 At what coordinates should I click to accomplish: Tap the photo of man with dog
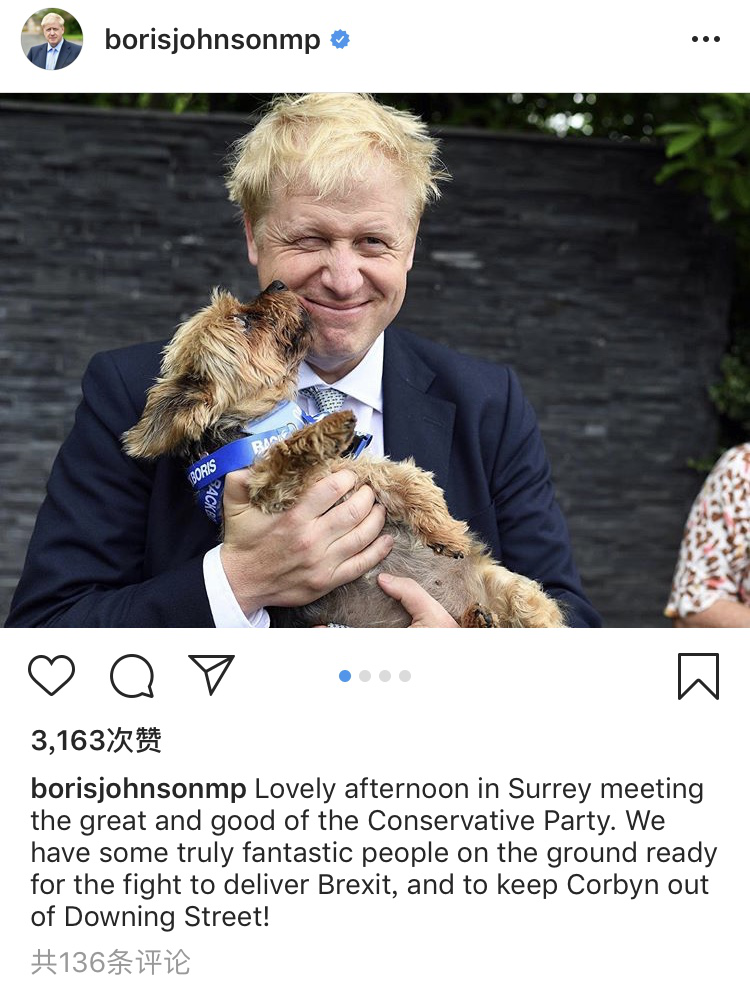375,361
